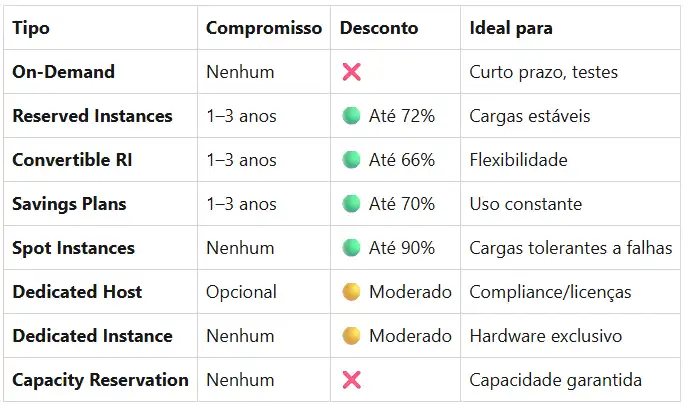
Task: Click the red X icon in On-Demand row
Action: [x=351, y=72]
